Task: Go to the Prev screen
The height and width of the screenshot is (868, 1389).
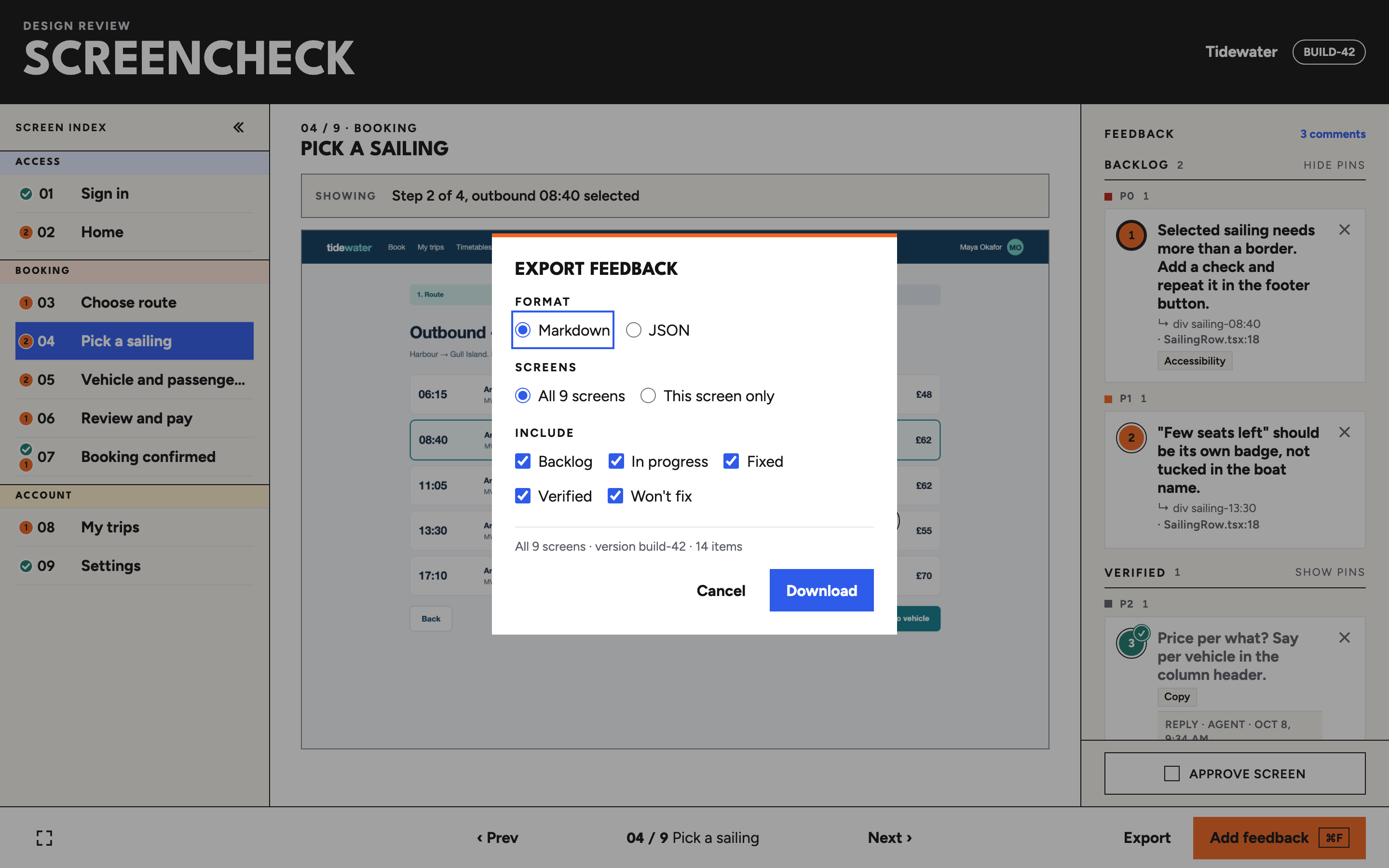Action: [x=498, y=838]
